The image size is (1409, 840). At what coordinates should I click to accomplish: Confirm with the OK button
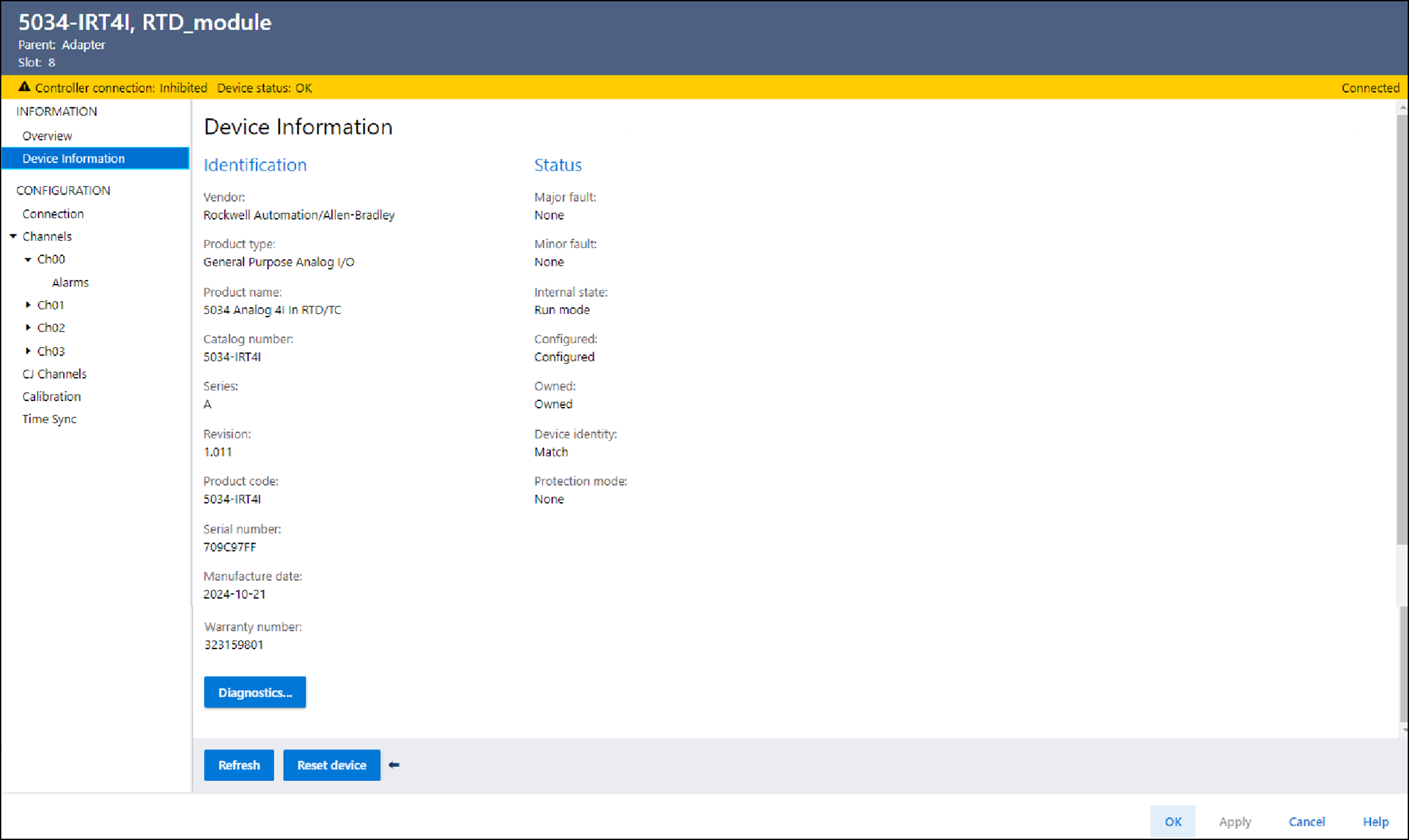pos(1172,822)
